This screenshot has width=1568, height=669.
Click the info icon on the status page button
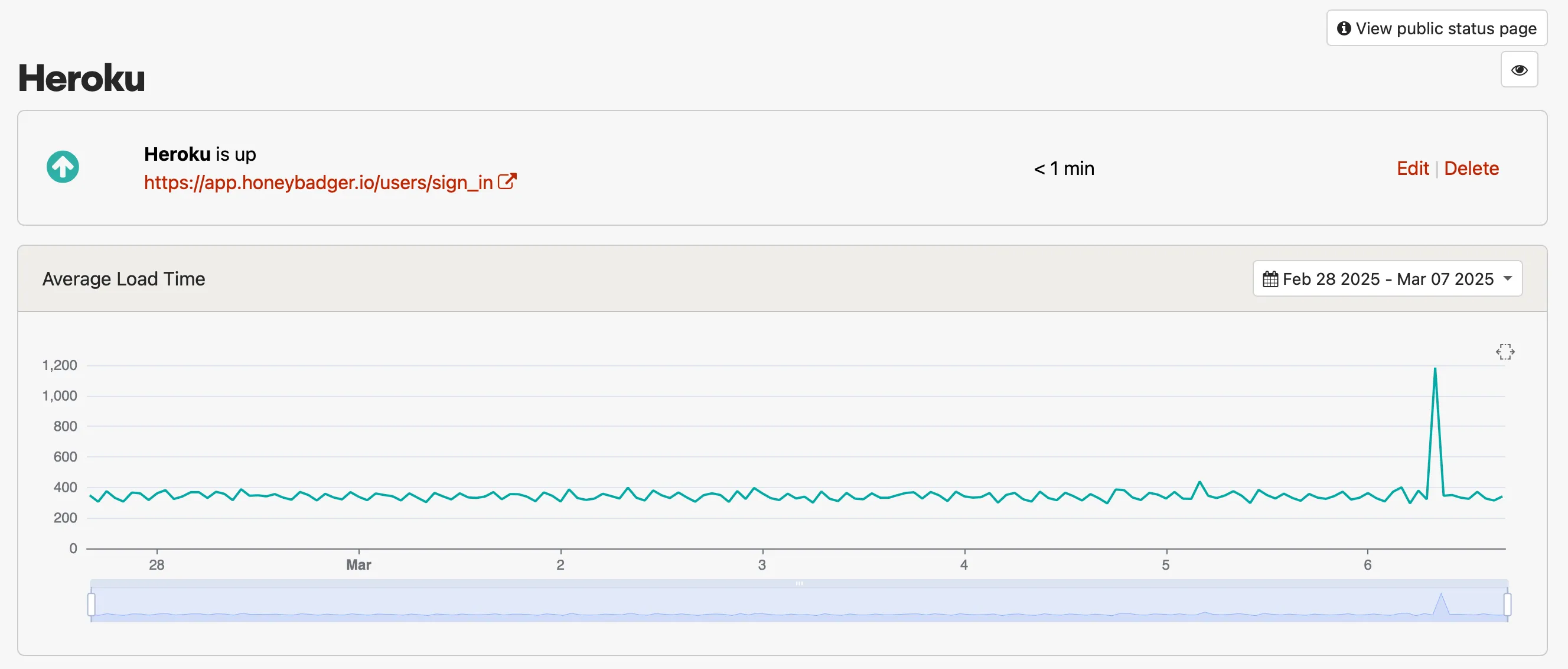(1346, 28)
